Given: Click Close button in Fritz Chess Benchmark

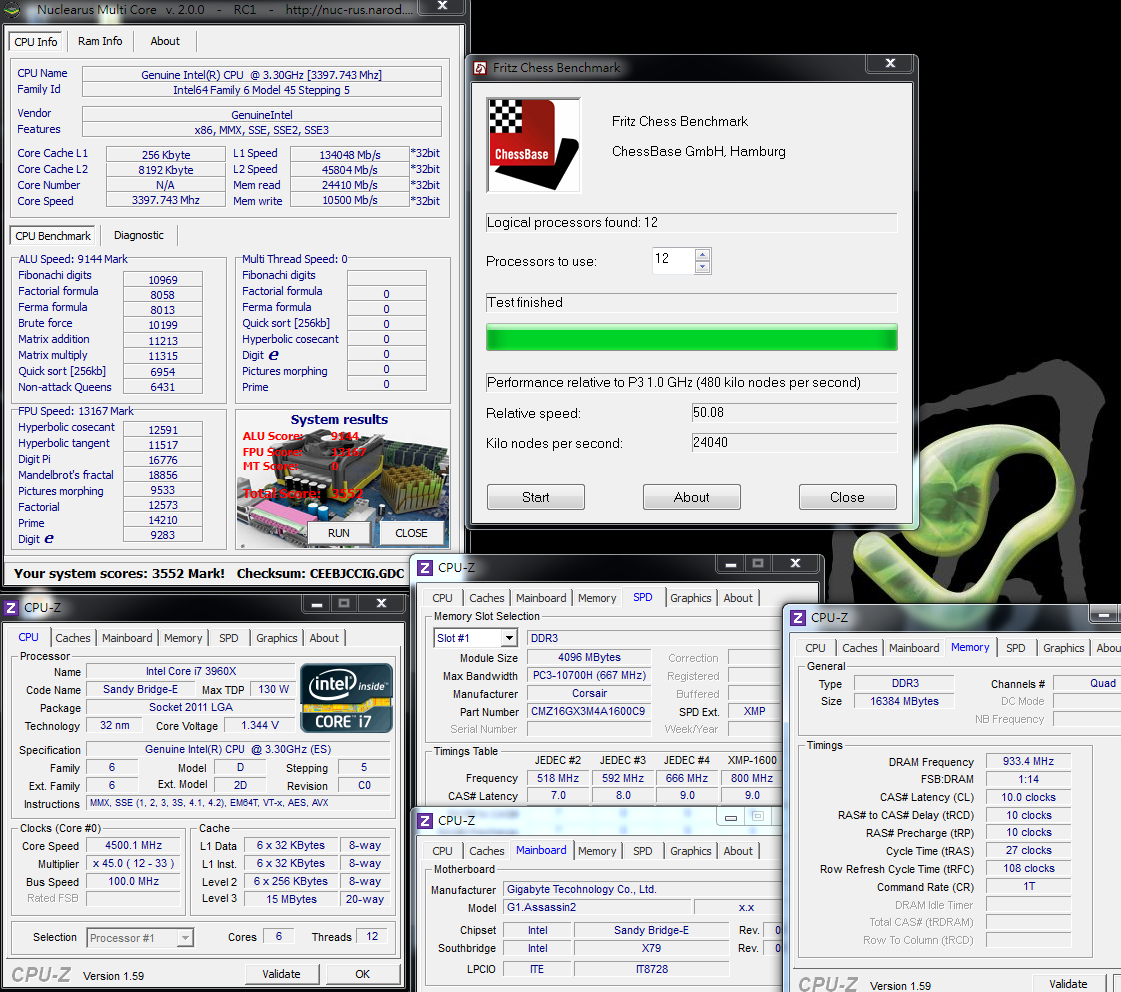Looking at the screenshot, I should pyautogui.click(x=847, y=497).
